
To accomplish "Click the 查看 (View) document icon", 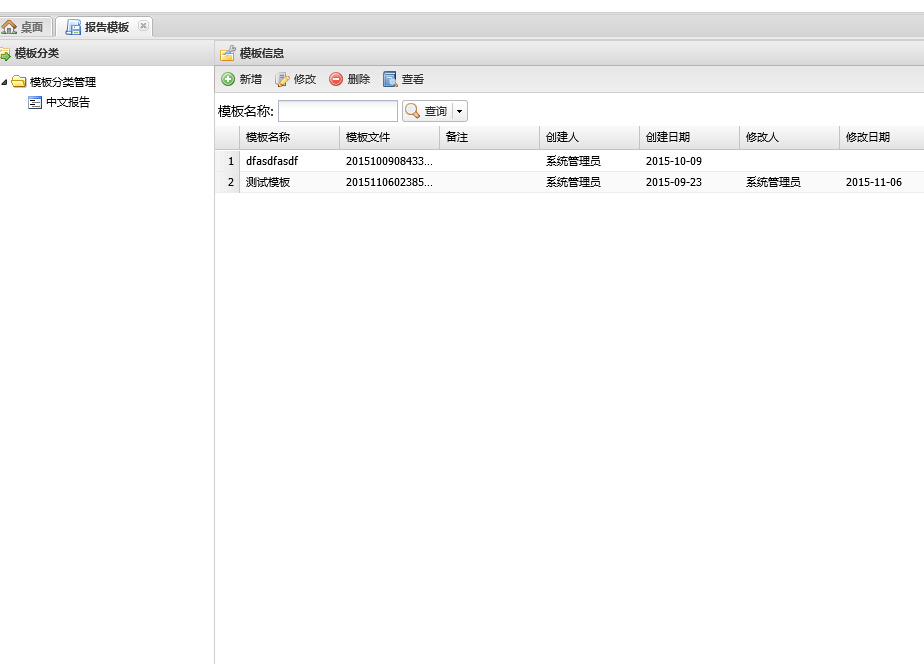I will click(390, 79).
